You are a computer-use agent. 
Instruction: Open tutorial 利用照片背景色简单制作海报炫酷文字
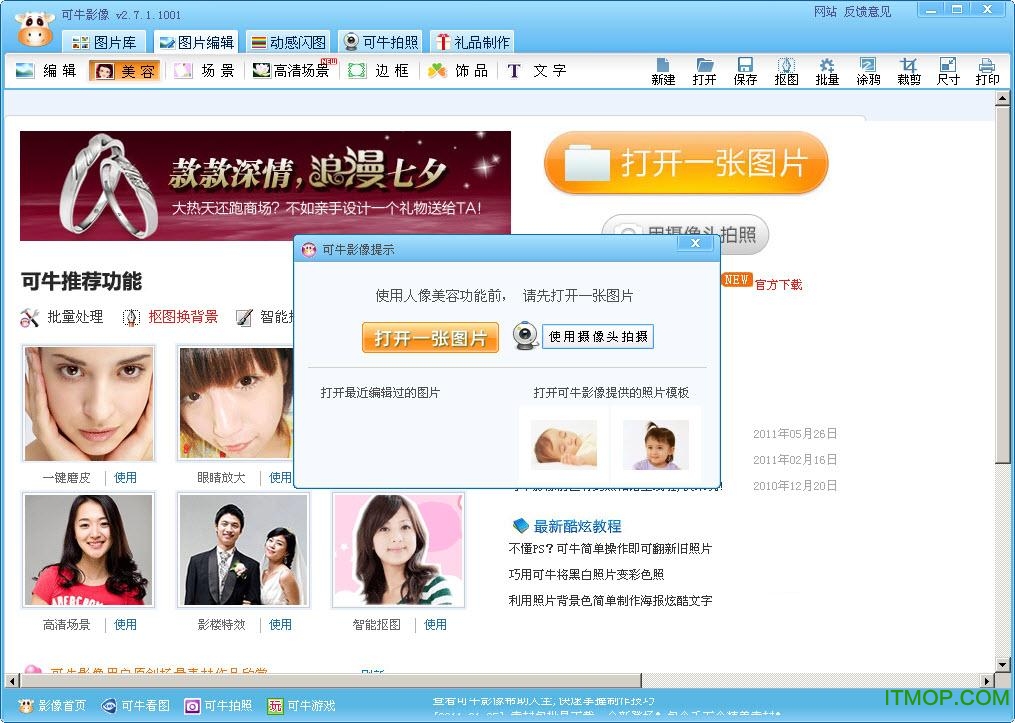(610, 601)
